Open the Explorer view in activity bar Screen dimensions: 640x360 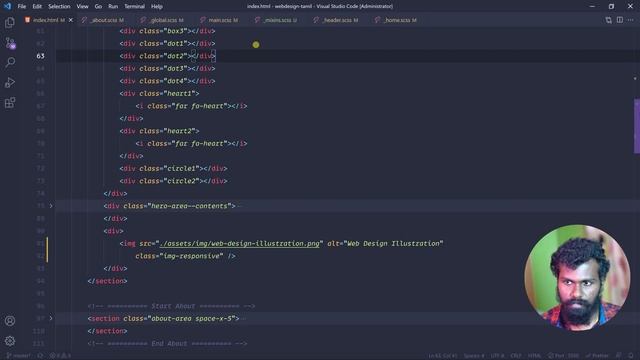10,22
